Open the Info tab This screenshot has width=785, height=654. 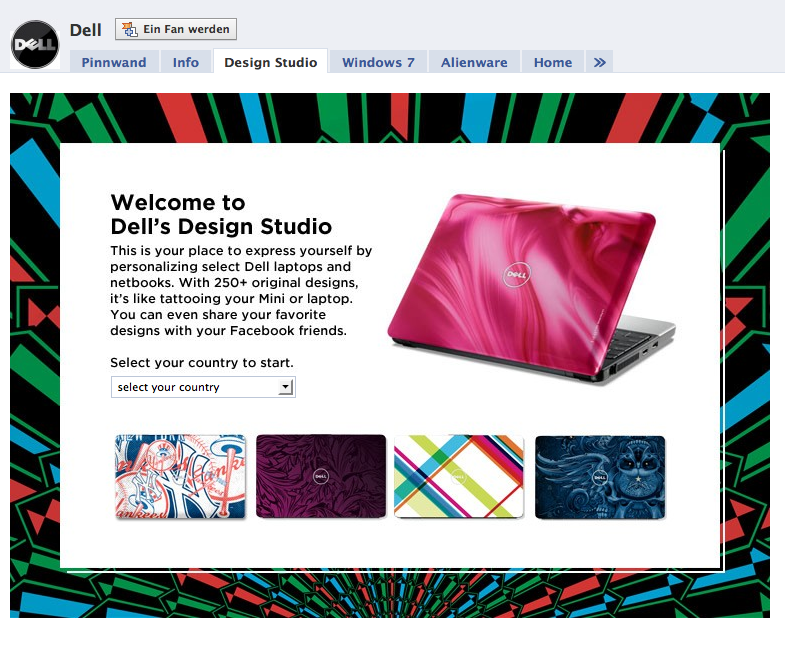pyautogui.click(x=186, y=62)
